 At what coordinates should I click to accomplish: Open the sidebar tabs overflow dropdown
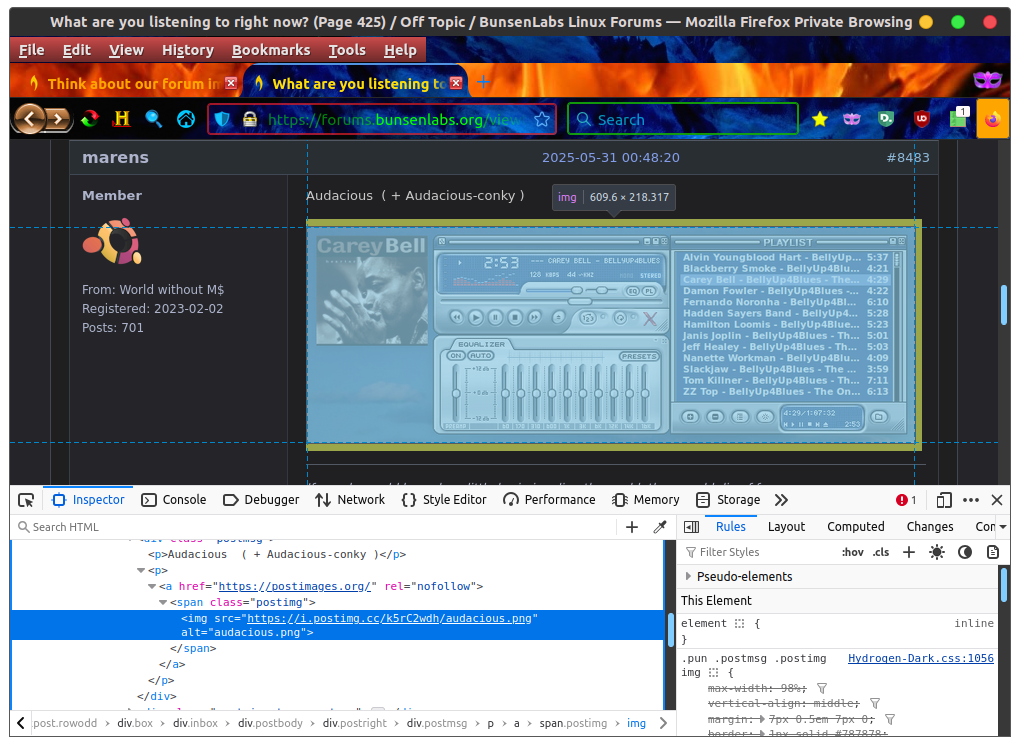[x=1003, y=527]
